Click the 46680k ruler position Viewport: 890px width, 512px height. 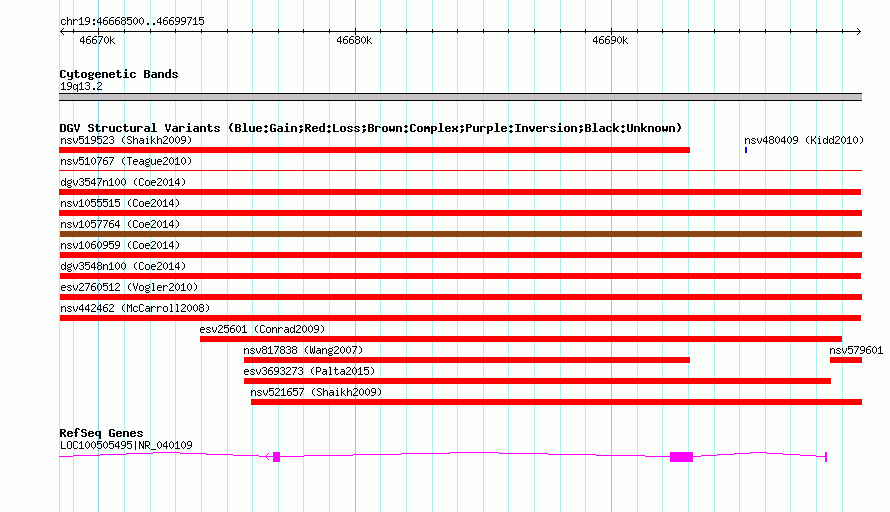pos(354,40)
